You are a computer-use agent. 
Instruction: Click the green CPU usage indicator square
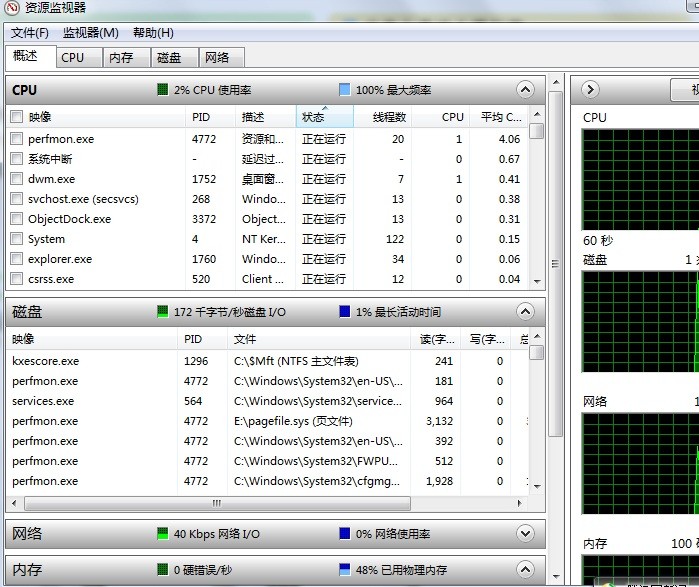(163, 90)
